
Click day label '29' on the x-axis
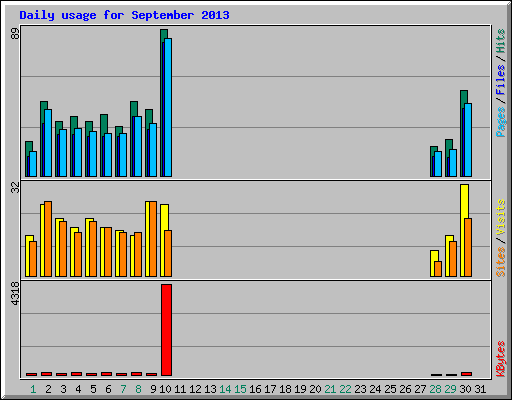point(450,389)
